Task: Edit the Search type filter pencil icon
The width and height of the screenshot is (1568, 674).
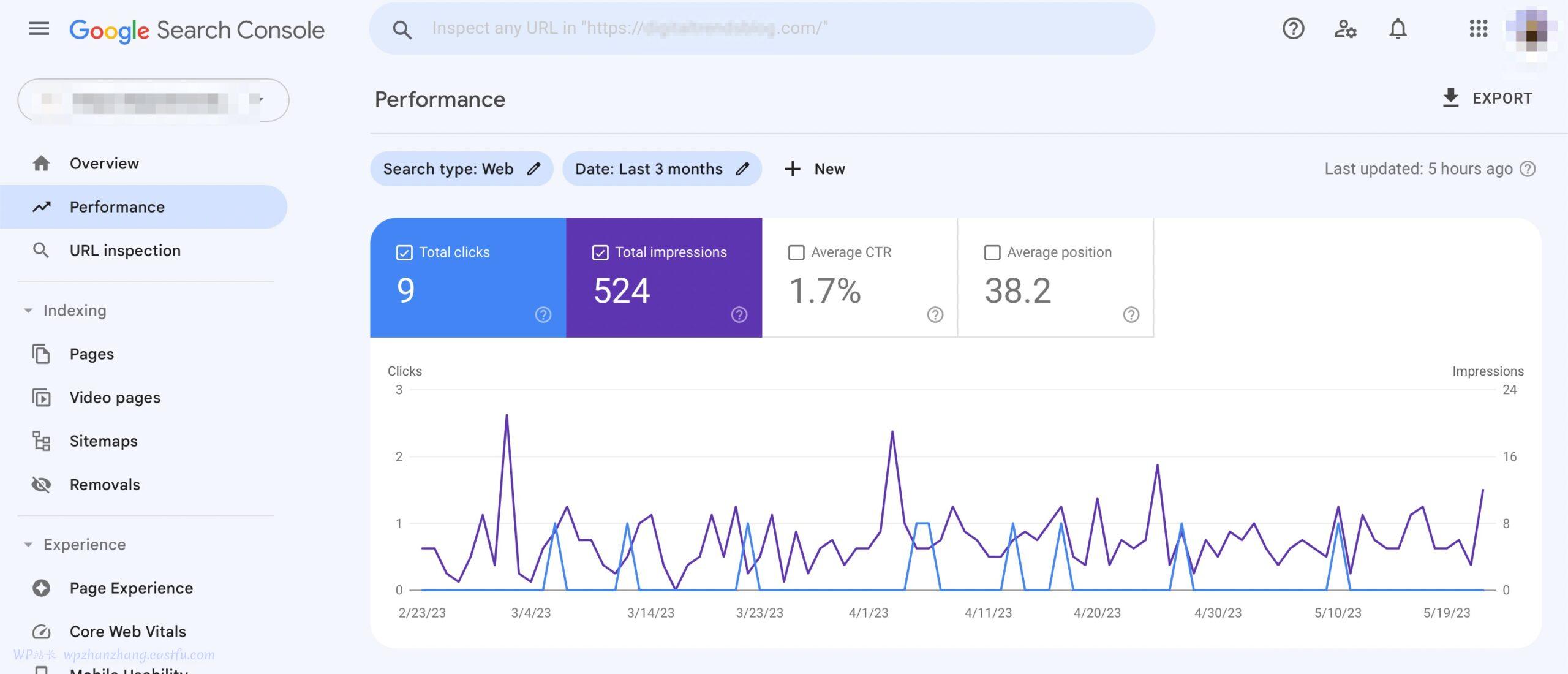Action: [x=534, y=168]
